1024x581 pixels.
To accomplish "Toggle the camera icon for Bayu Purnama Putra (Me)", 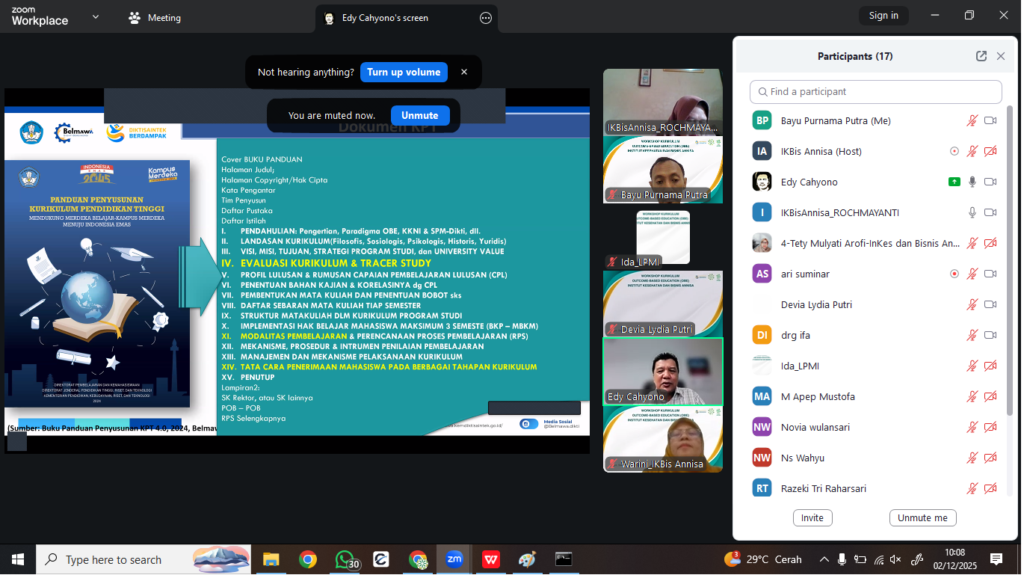I will click(x=990, y=121).
